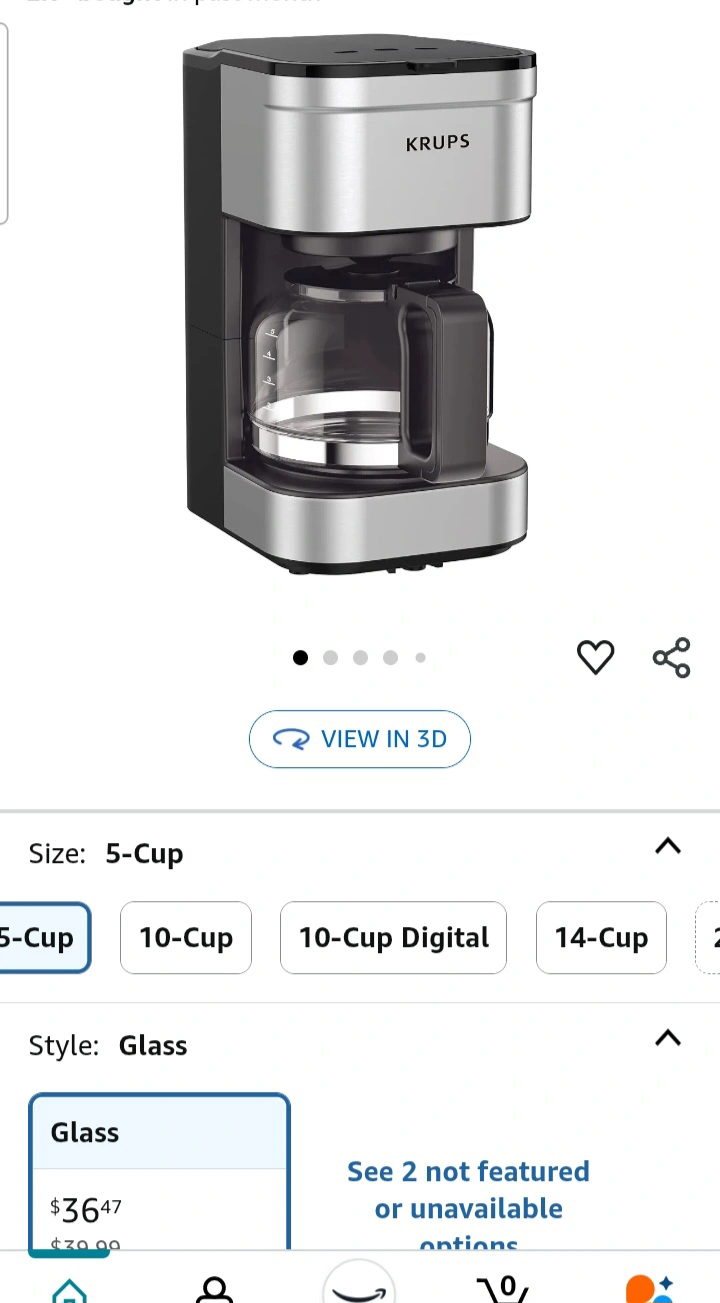Open VIEW IN 3D button
Screen dimensions: 720x1303
click(360, 739)
